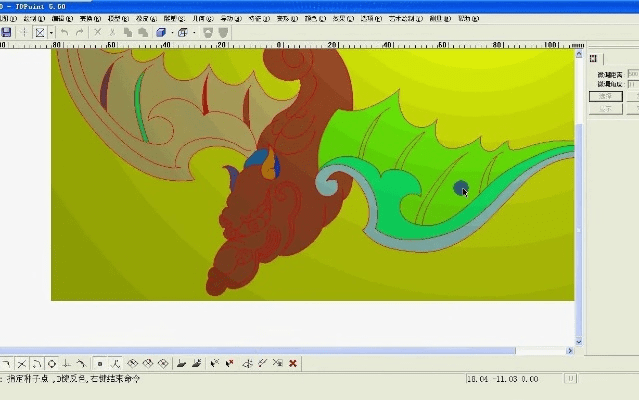Toggle the crosshair snap icon in top toolbar
Viewport: 639px width, 400px height.
pyautogui.click(x=25, y=33)
